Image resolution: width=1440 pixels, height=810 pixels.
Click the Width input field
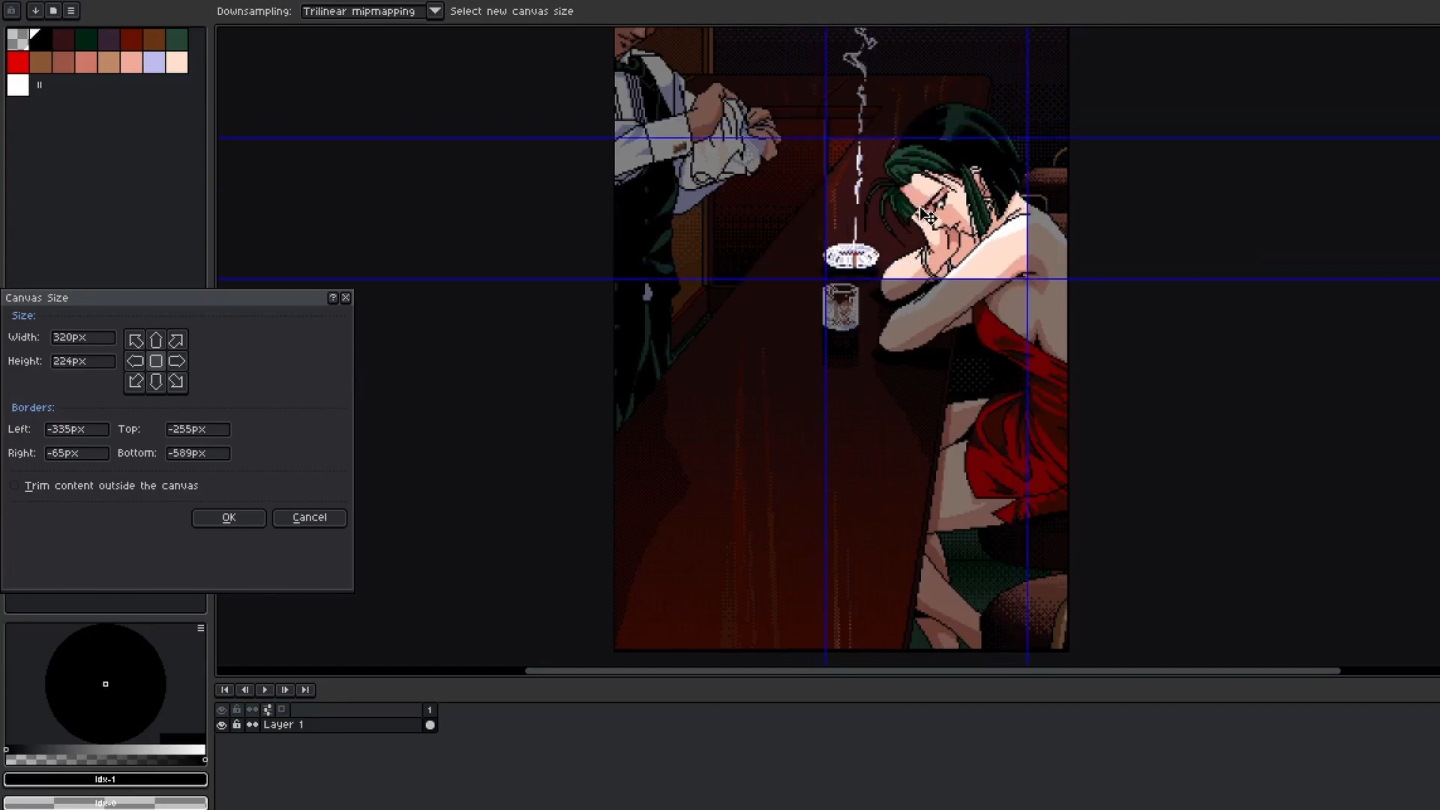83,338
